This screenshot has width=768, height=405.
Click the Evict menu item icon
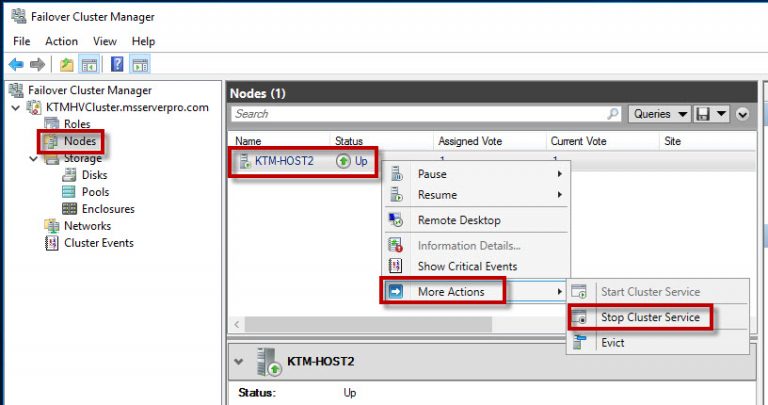pos(579,342)
